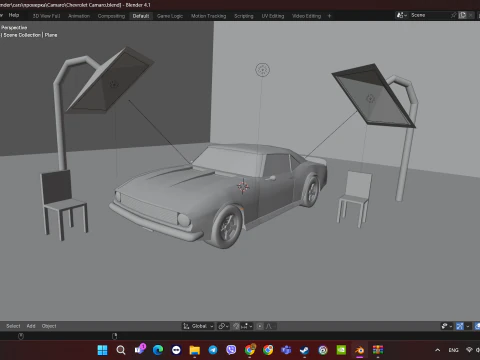Image resolution: width=480 pixels, height=360 pixels.
Task: Open the pivot point dropdown
Action: click(x=223, y=326)
